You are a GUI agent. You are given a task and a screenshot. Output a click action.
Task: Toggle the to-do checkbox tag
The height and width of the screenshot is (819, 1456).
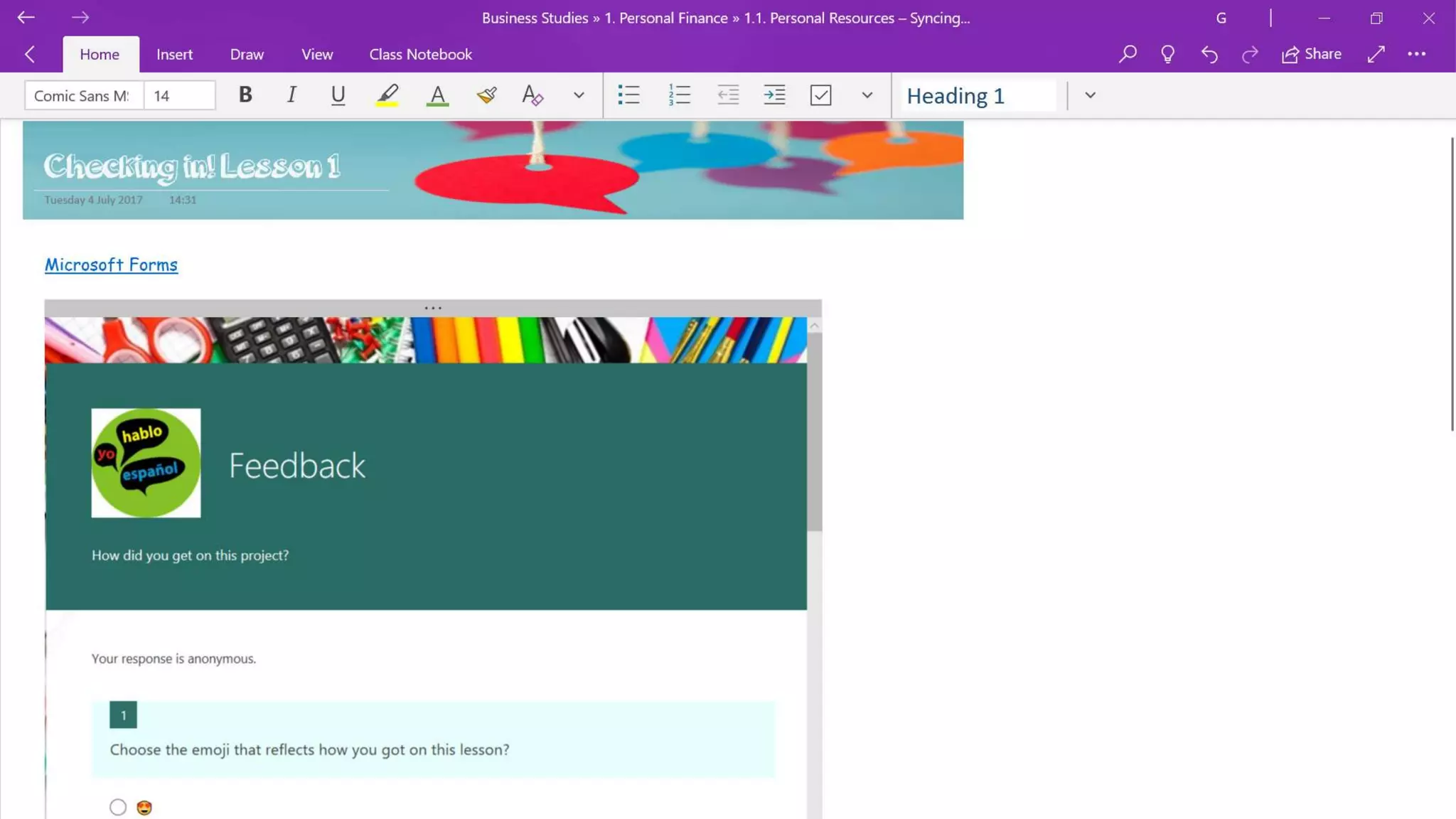(x=820, y=95)
